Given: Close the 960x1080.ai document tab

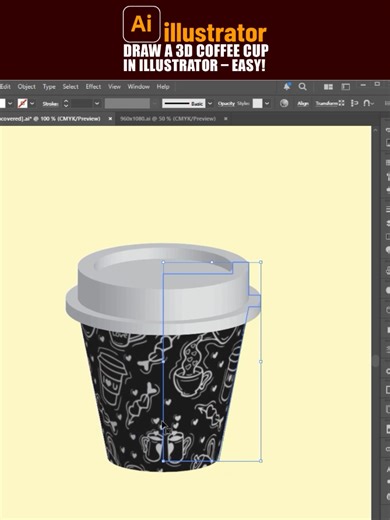Looking at the screenshot, I should pyautogui.click(x=226, y=119).
